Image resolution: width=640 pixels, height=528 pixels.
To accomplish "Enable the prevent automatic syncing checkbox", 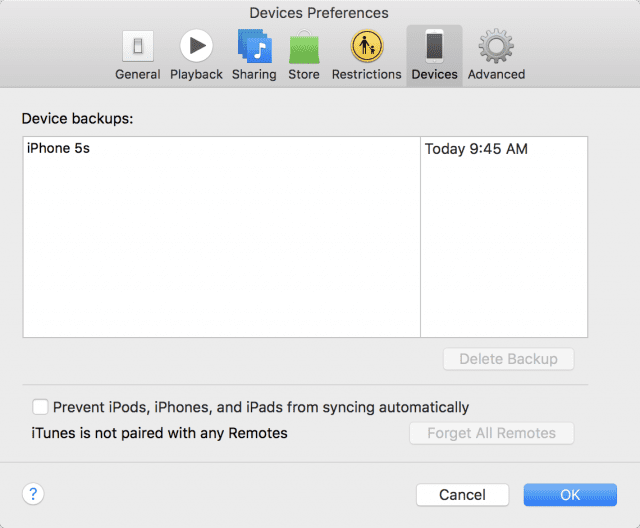I will tap(40, 407).
